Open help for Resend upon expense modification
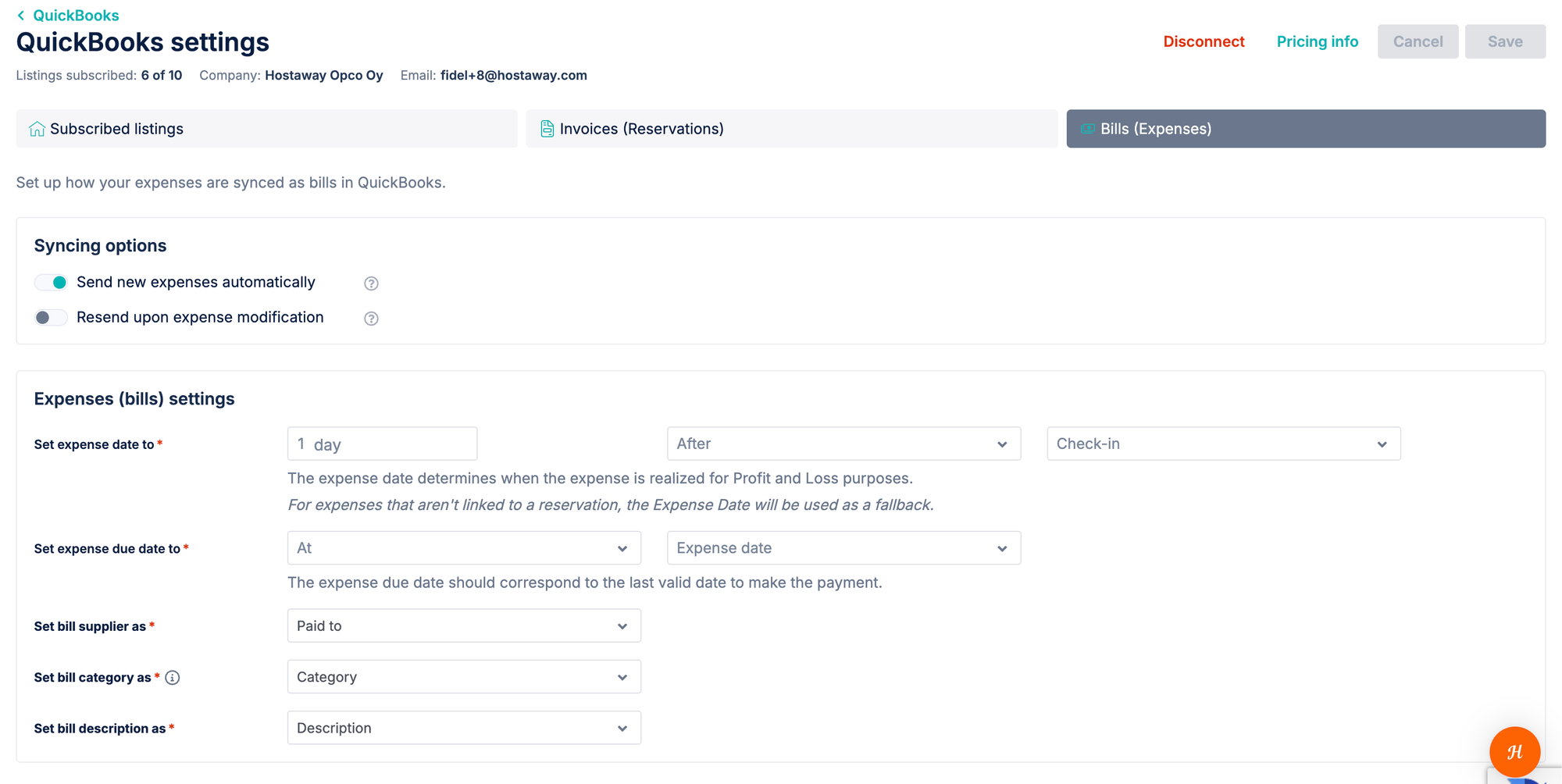Viewport: 1562px width, 784px height. 372,319
